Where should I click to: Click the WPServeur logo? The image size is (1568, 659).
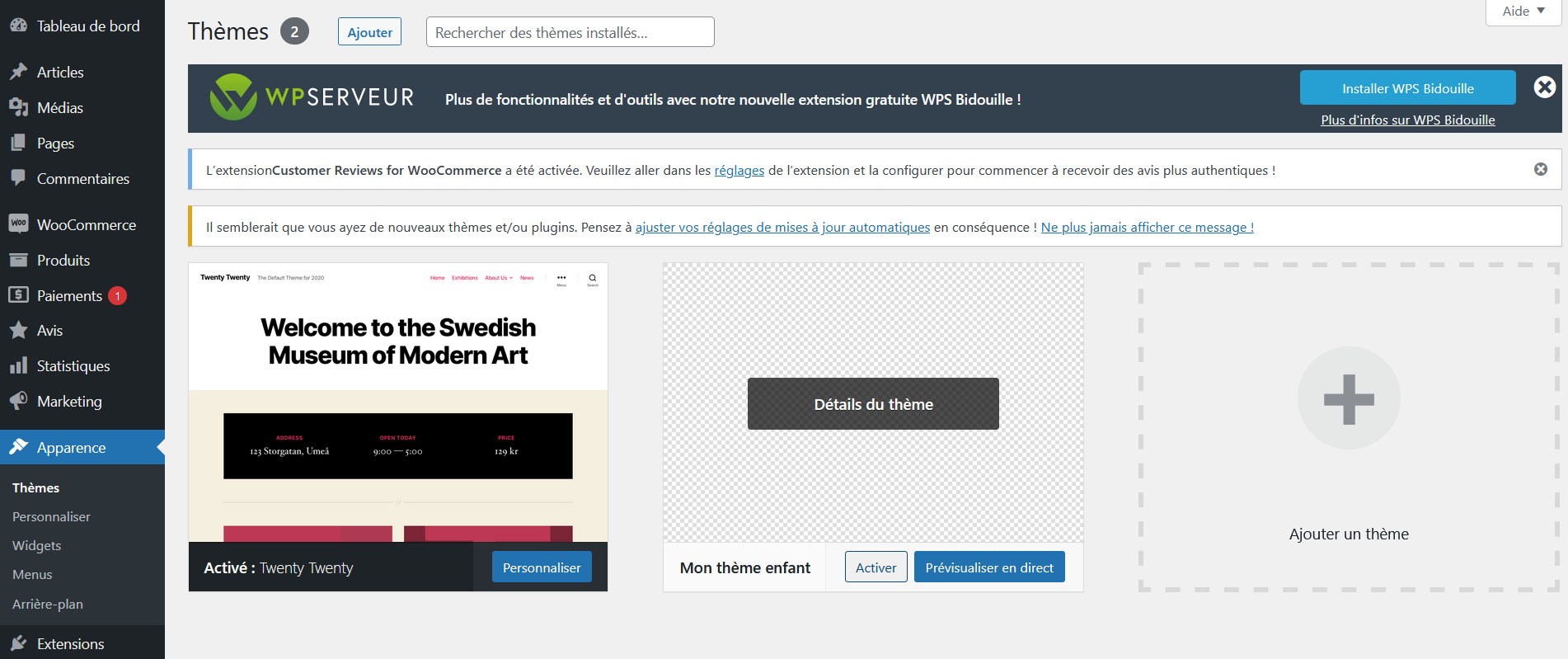(x=312, y=97)
